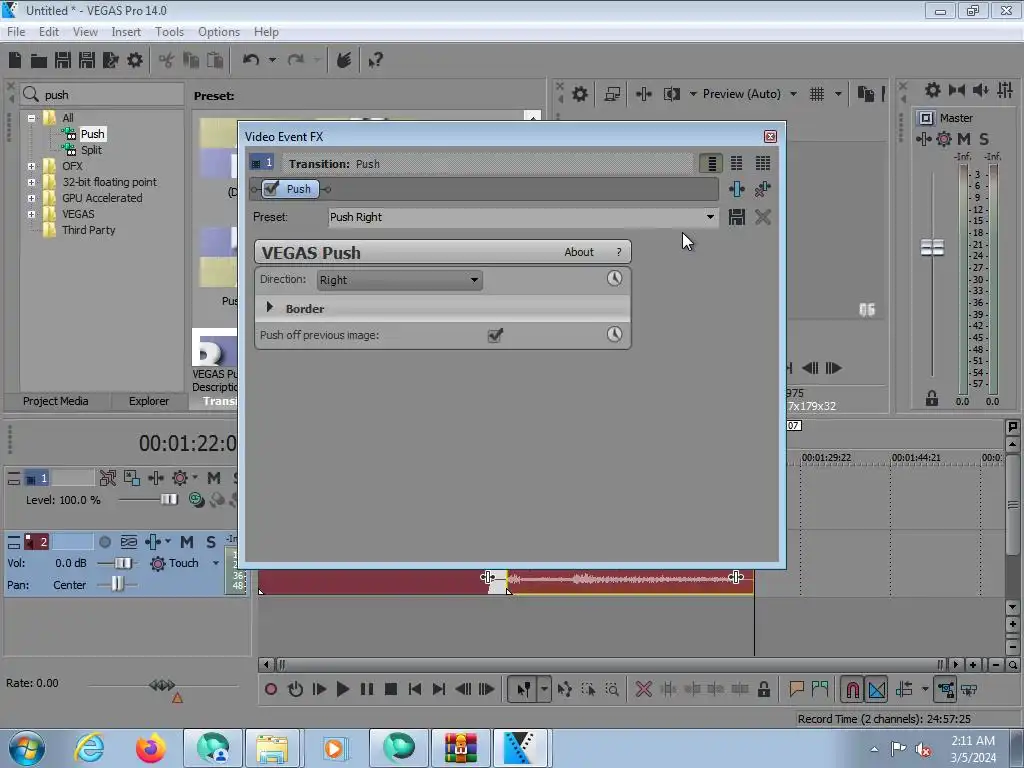Image resolution: width=1024 pixels, height=768 pixels.
Task: Click the Stop button in transport bar
Action: 391,689
